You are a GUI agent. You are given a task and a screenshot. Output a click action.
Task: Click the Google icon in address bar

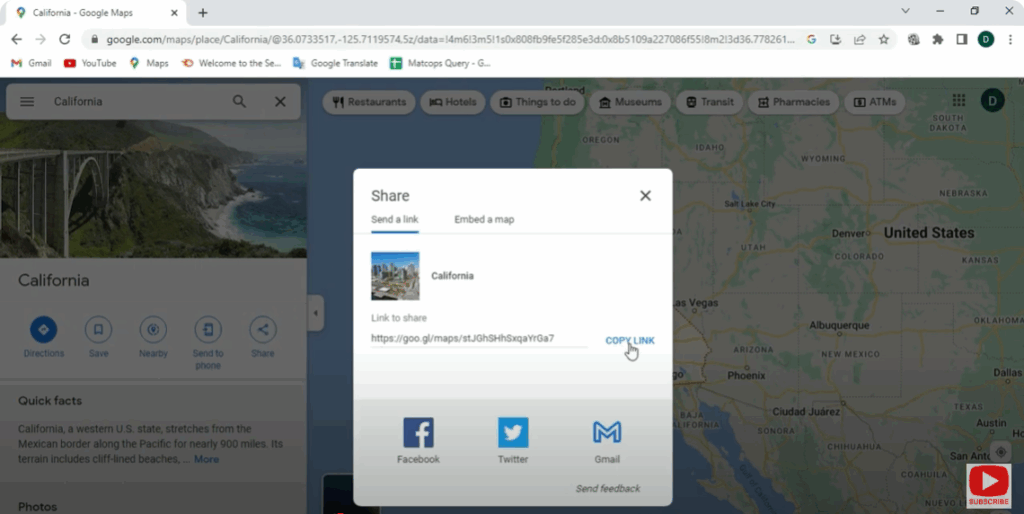click(811, 39)
